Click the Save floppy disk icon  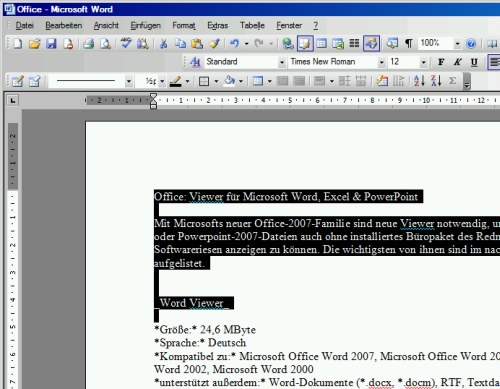click(x=51, y=44)
